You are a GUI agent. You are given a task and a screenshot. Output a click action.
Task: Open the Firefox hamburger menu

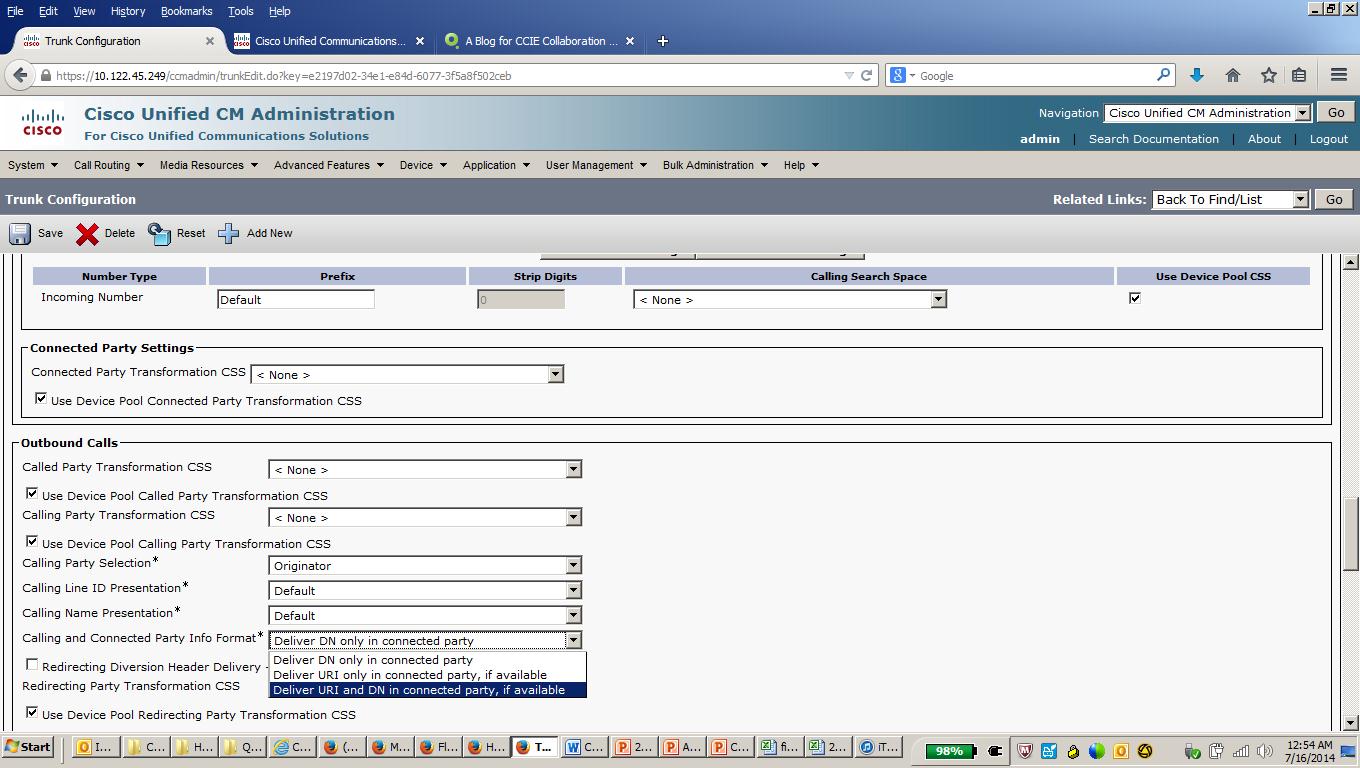coord(1339,75)
